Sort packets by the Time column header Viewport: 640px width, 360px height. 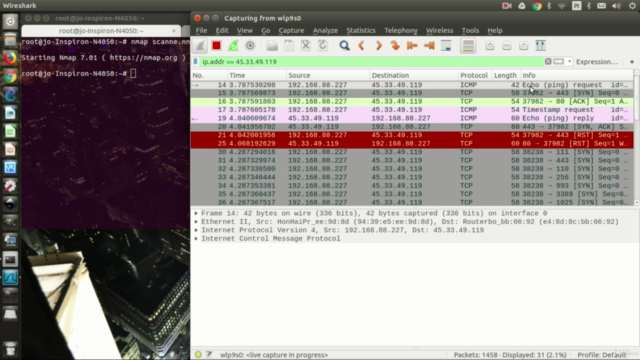[x=256, y=75]
